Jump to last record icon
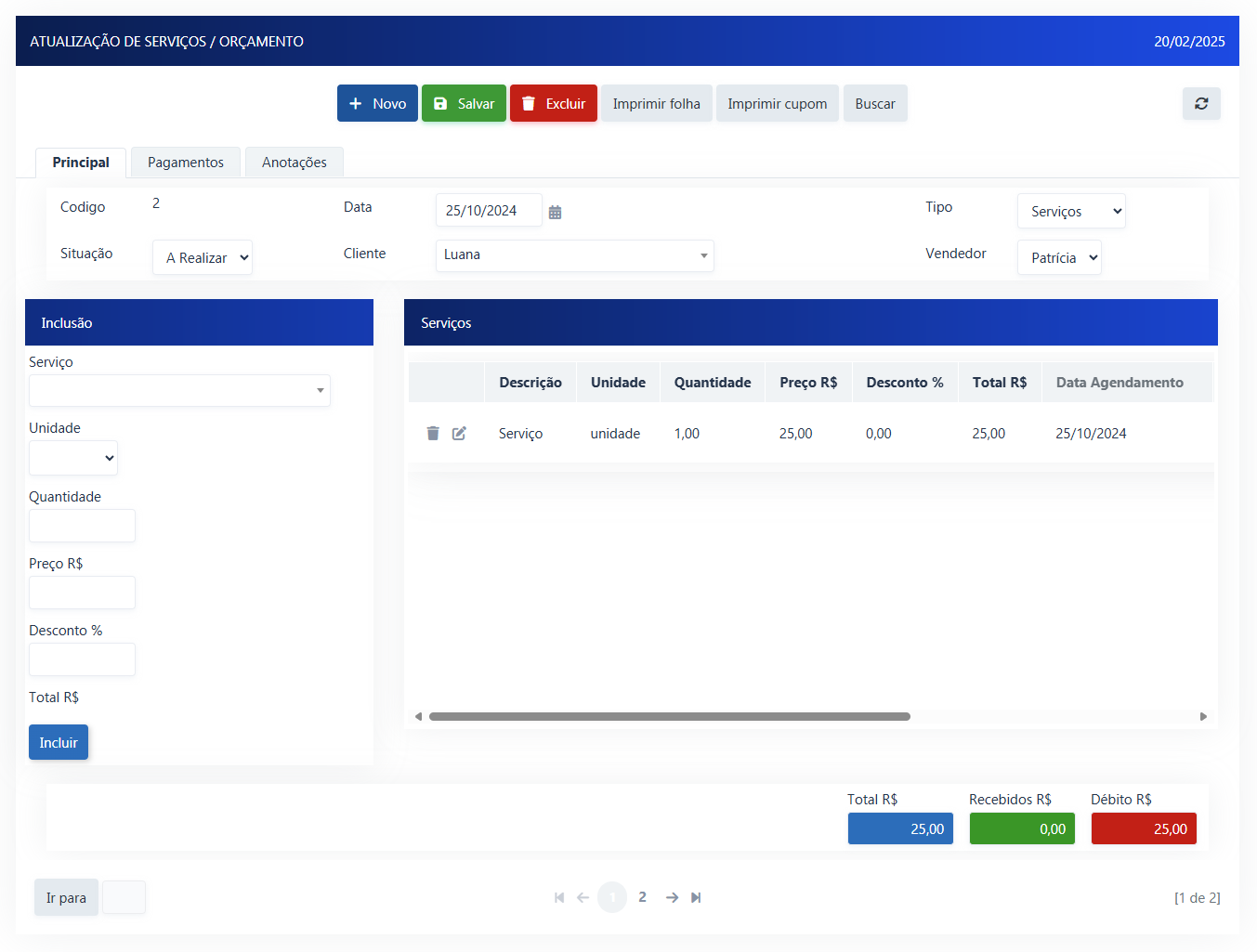The height and width of the screenshot is (952, 1257). point(696,897)
